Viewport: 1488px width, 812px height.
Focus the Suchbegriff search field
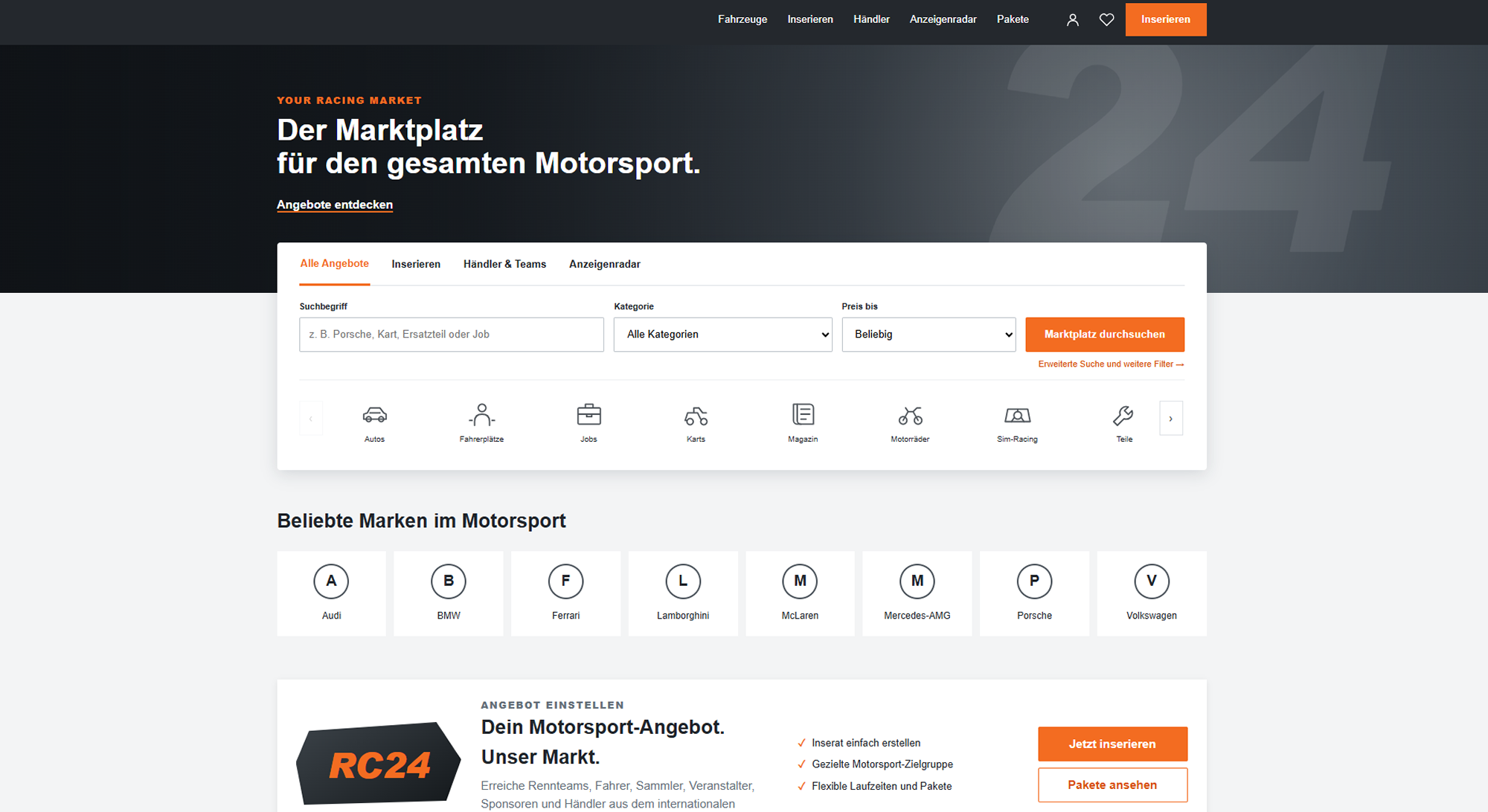(x=452, y=335)
